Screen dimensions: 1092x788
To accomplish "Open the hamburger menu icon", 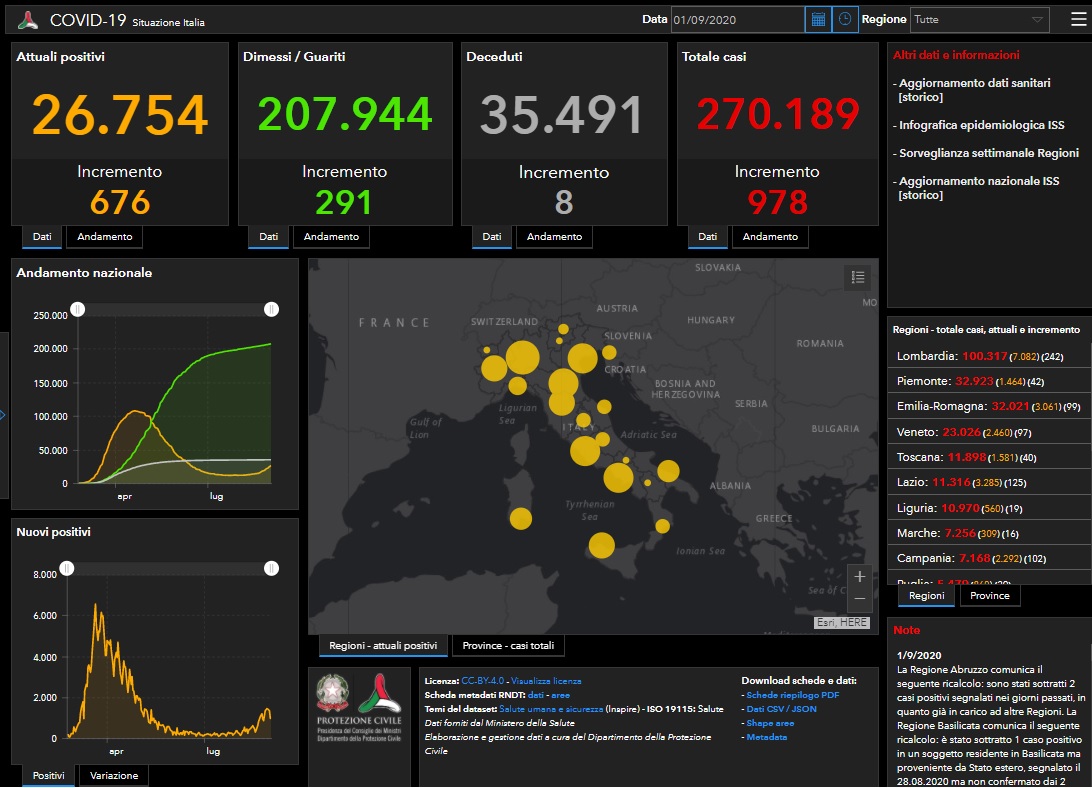I will pos(1077,19).
